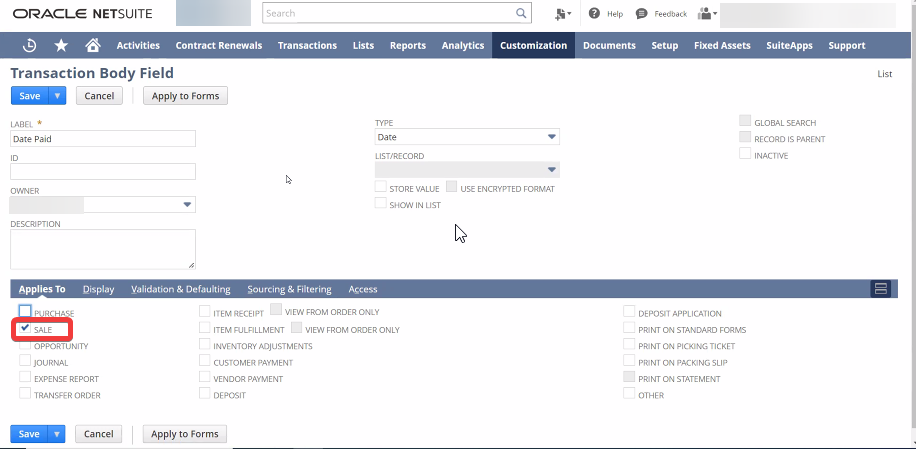Open the Type dropdown set to Date
The height and width of the screenshot is (449, 916).
point(467,137)
